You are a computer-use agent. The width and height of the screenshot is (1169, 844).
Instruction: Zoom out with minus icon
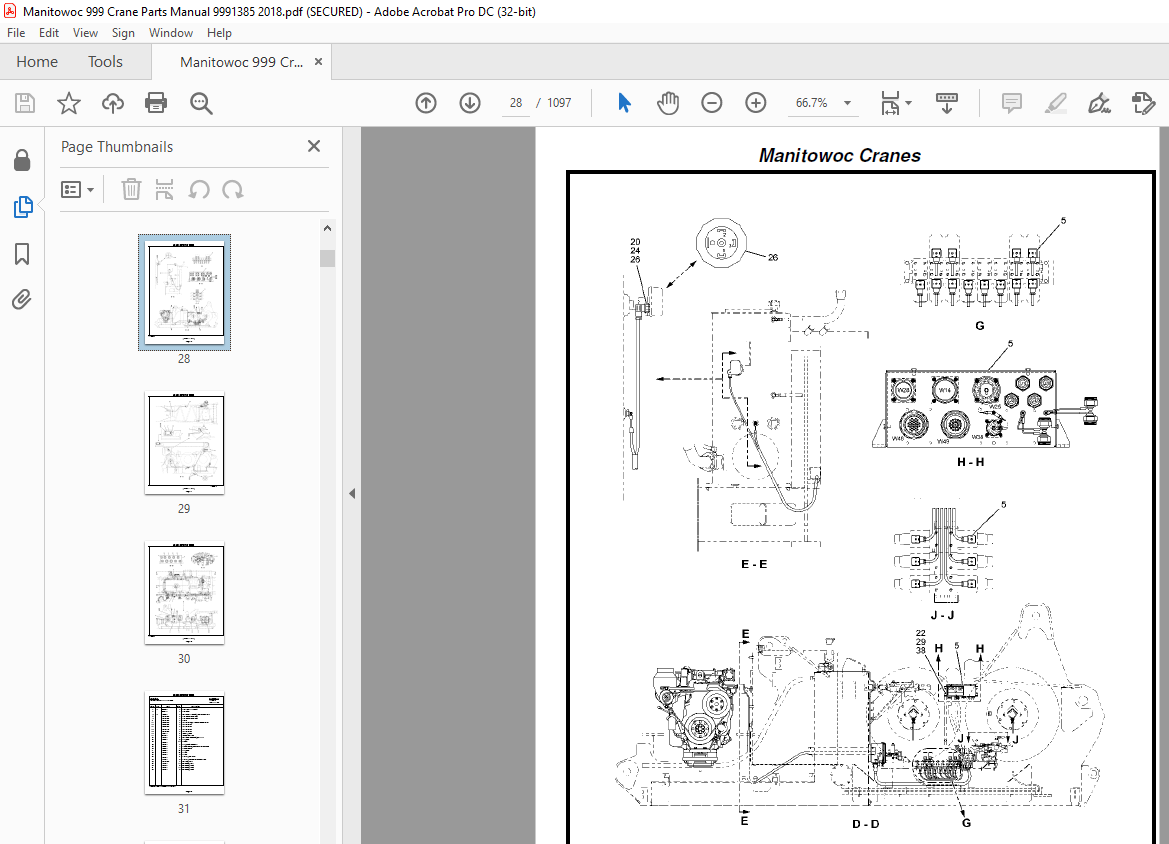tap(711, 103)
